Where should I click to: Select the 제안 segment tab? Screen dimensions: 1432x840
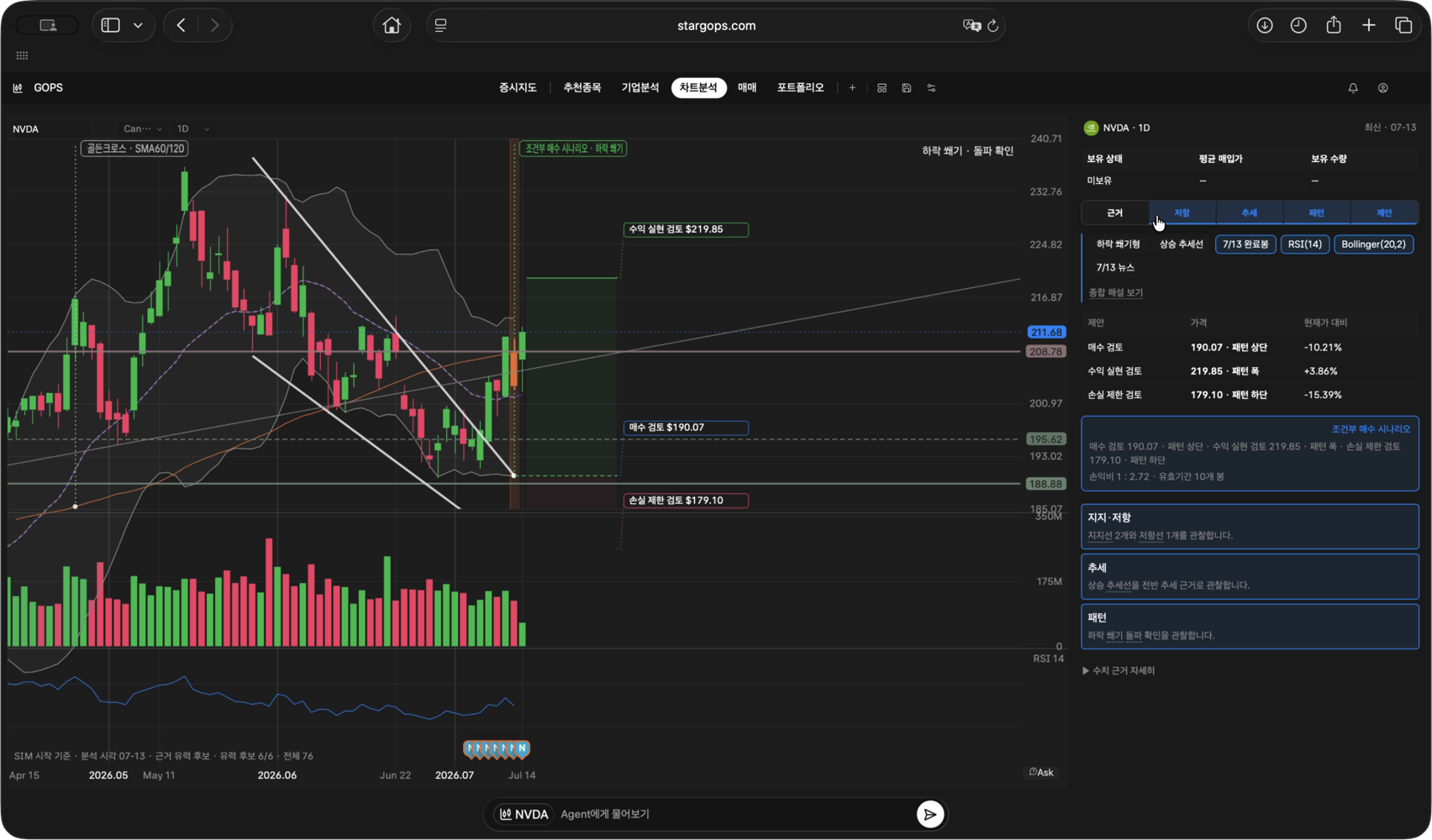[x=1384, y=213]
